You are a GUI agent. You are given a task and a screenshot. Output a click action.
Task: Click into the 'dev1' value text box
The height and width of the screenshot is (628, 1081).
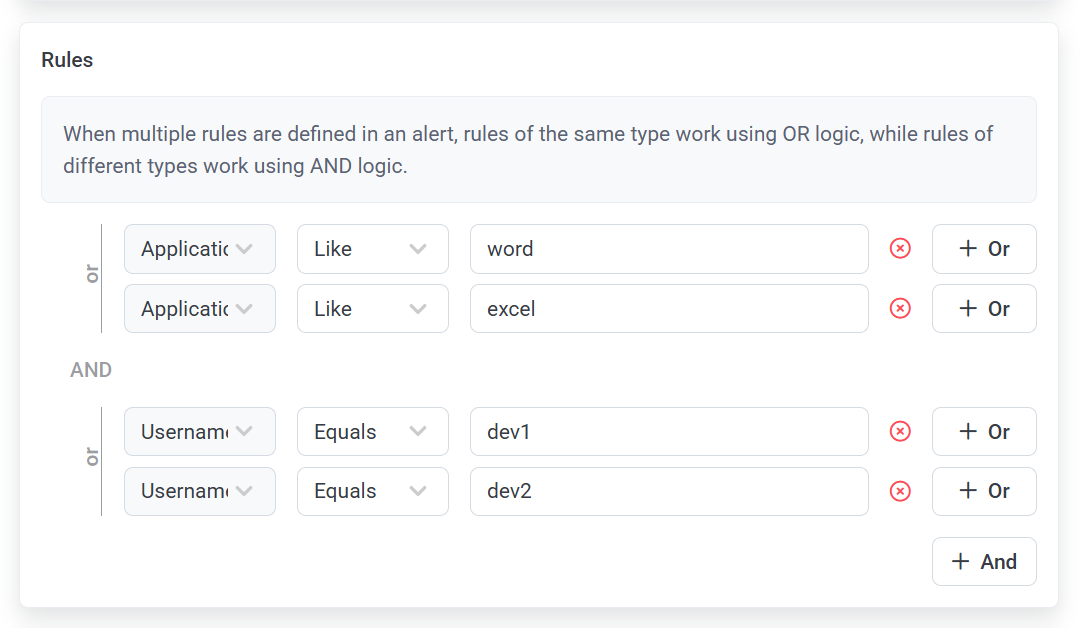(668, 432)
